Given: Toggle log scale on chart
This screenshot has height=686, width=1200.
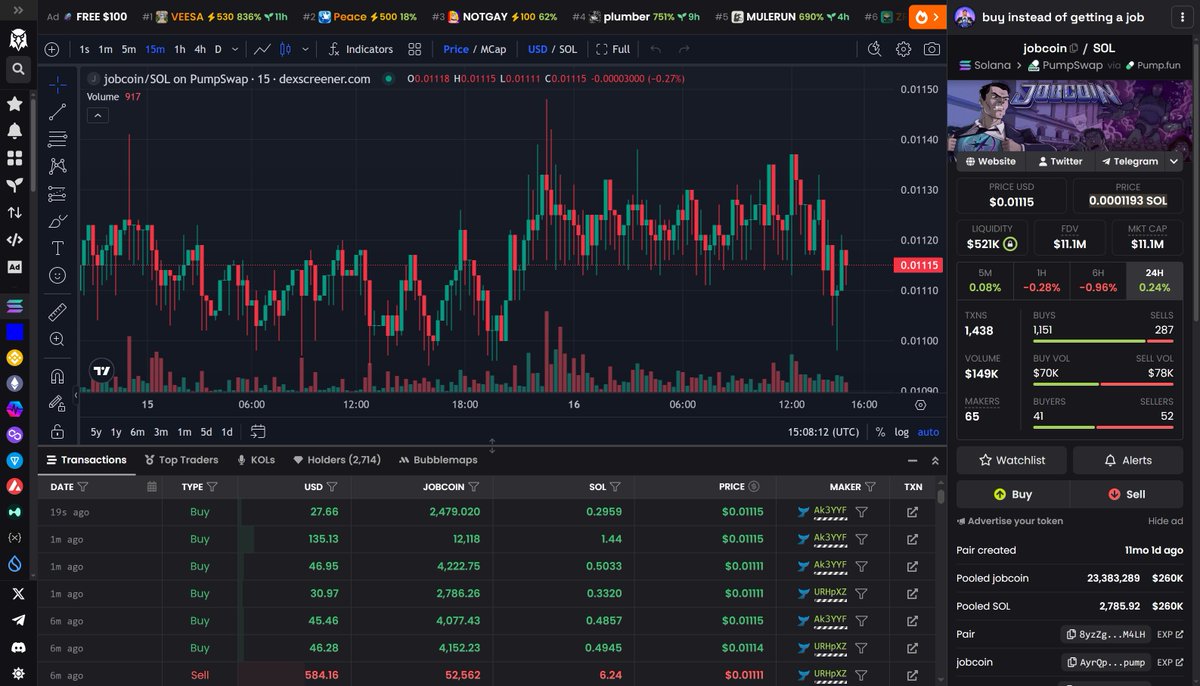Looking at the screenshot, I should click(902, 432).
